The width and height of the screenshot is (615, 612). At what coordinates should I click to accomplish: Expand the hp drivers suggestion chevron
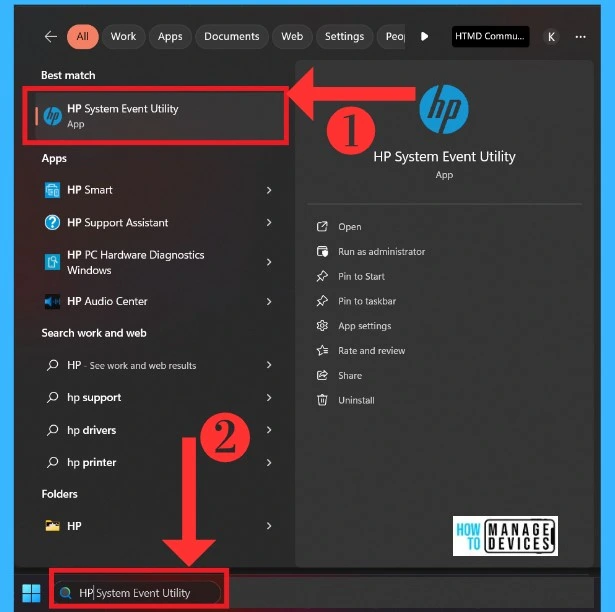(269, 430)
